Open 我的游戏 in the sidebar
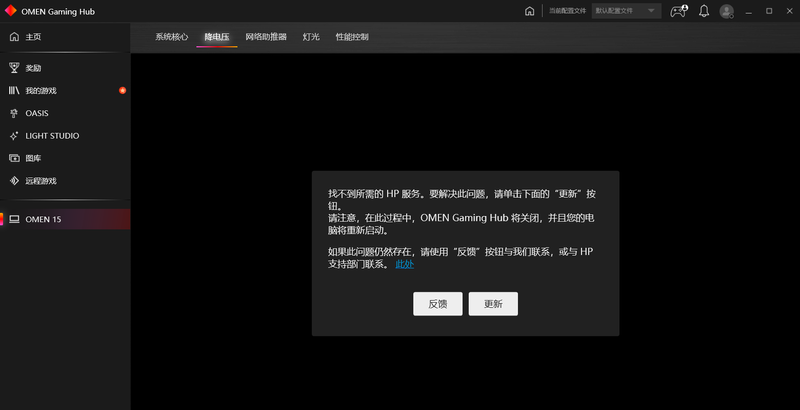The width and height of the screenshot is (800, 410). [x=65, y=91]
